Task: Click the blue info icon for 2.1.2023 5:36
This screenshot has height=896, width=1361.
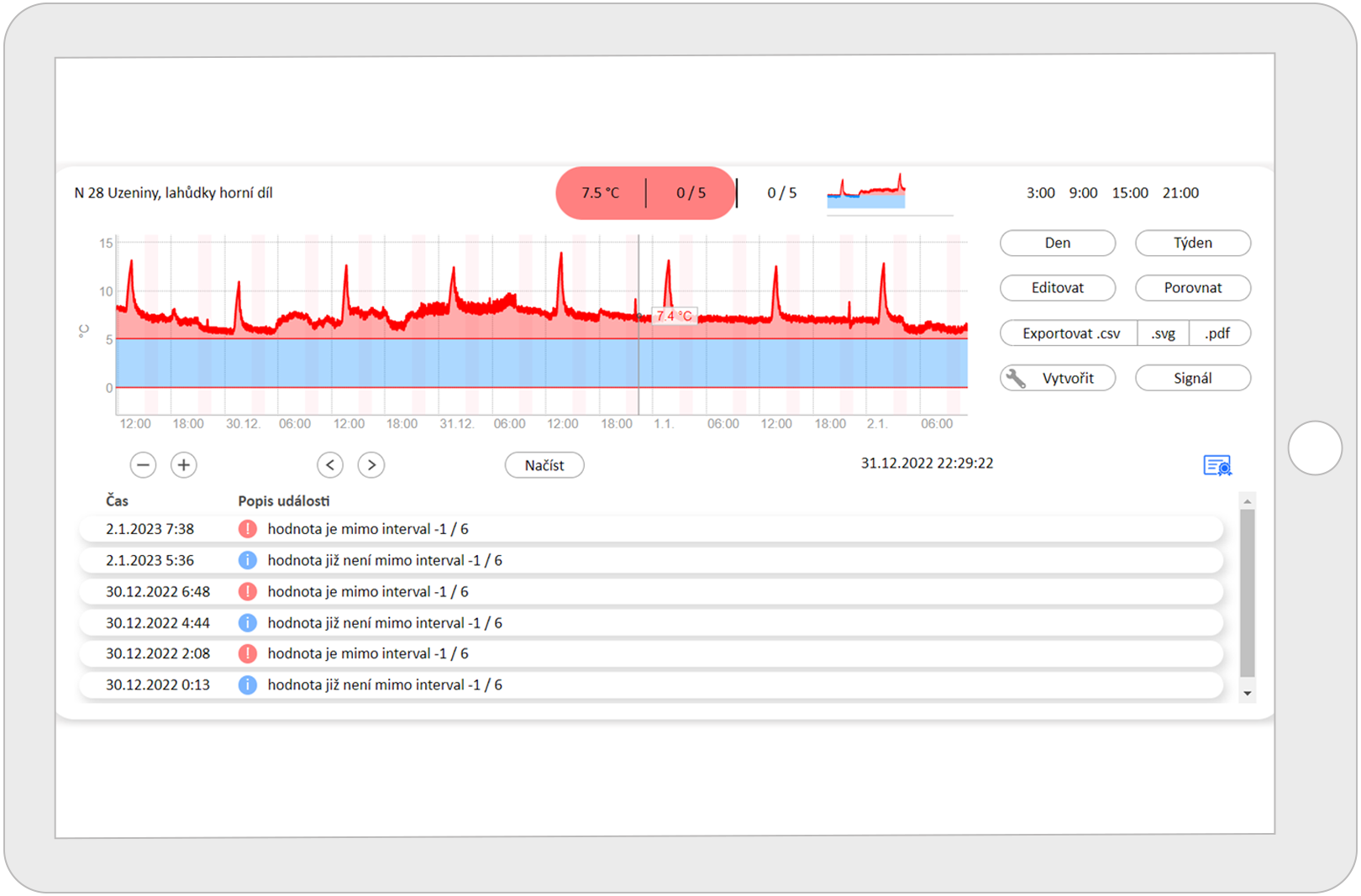Action: click(x=247, y=560)
